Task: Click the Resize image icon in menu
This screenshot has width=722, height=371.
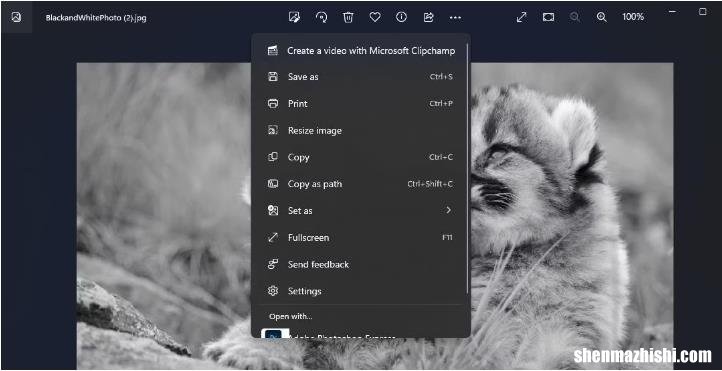Action: click(273, 131)
